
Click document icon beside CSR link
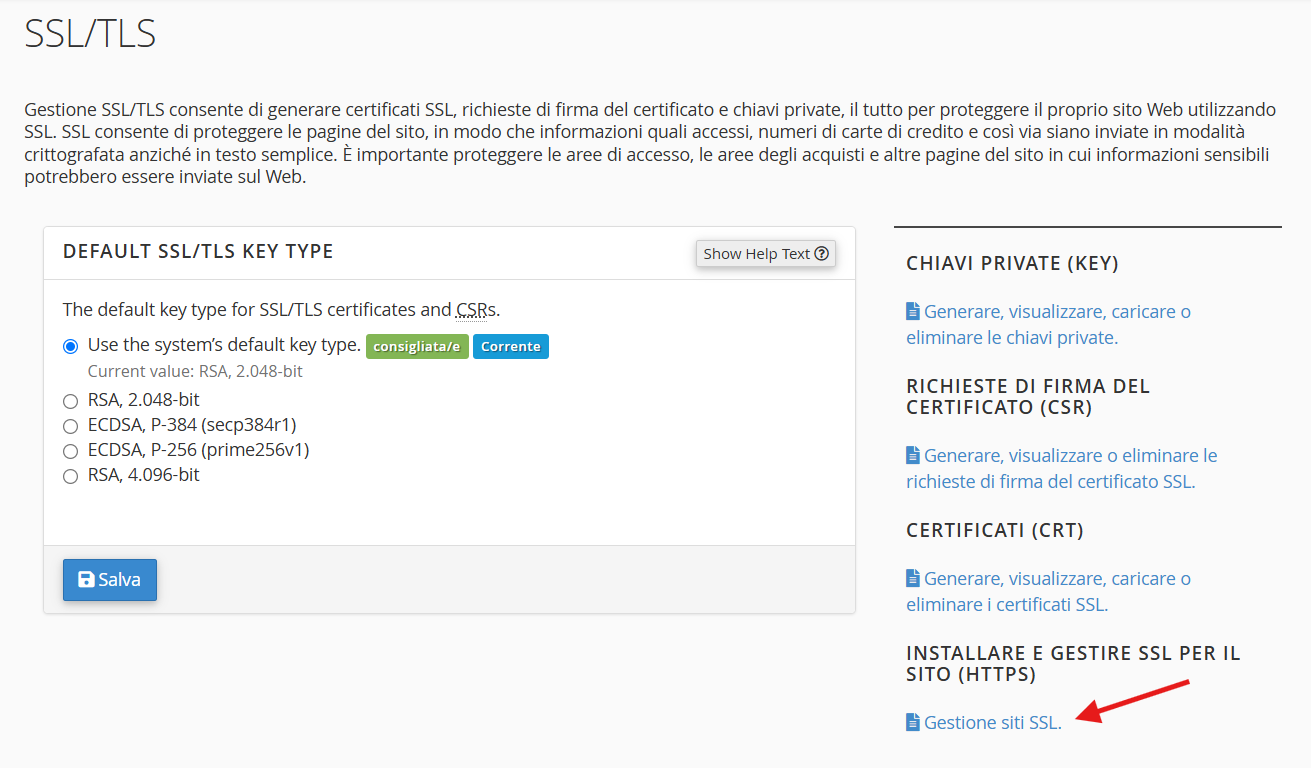pos(912,455)
